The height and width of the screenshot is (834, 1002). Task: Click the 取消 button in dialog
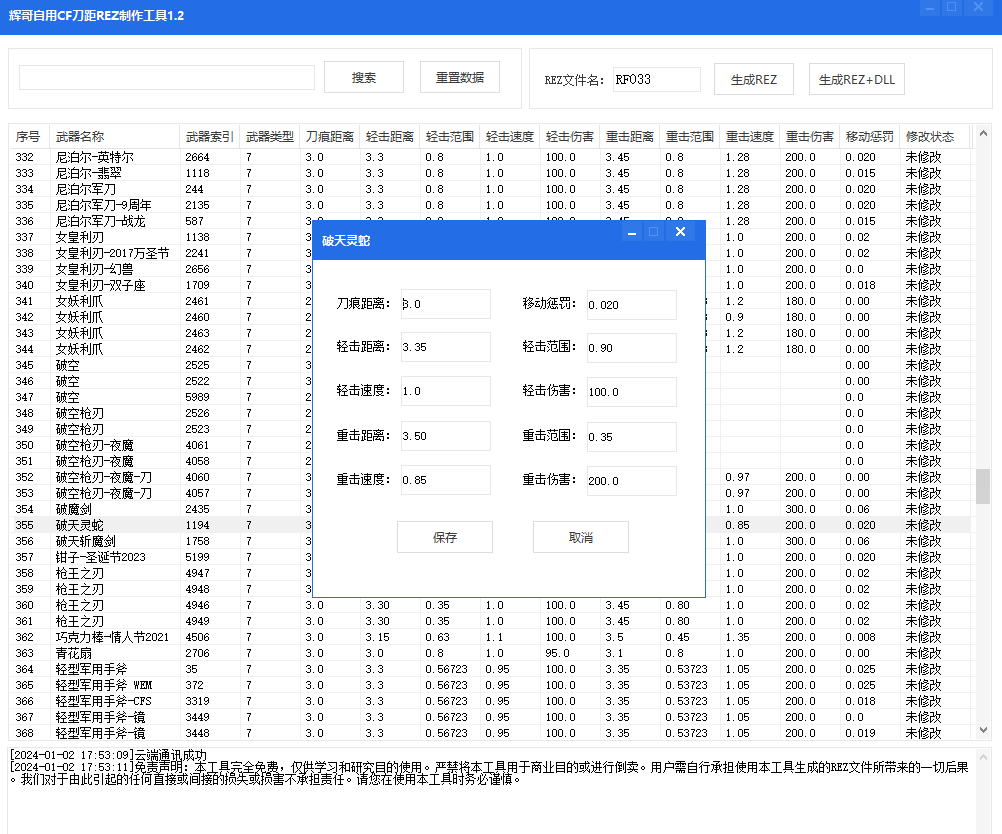(x=580, y=537)
